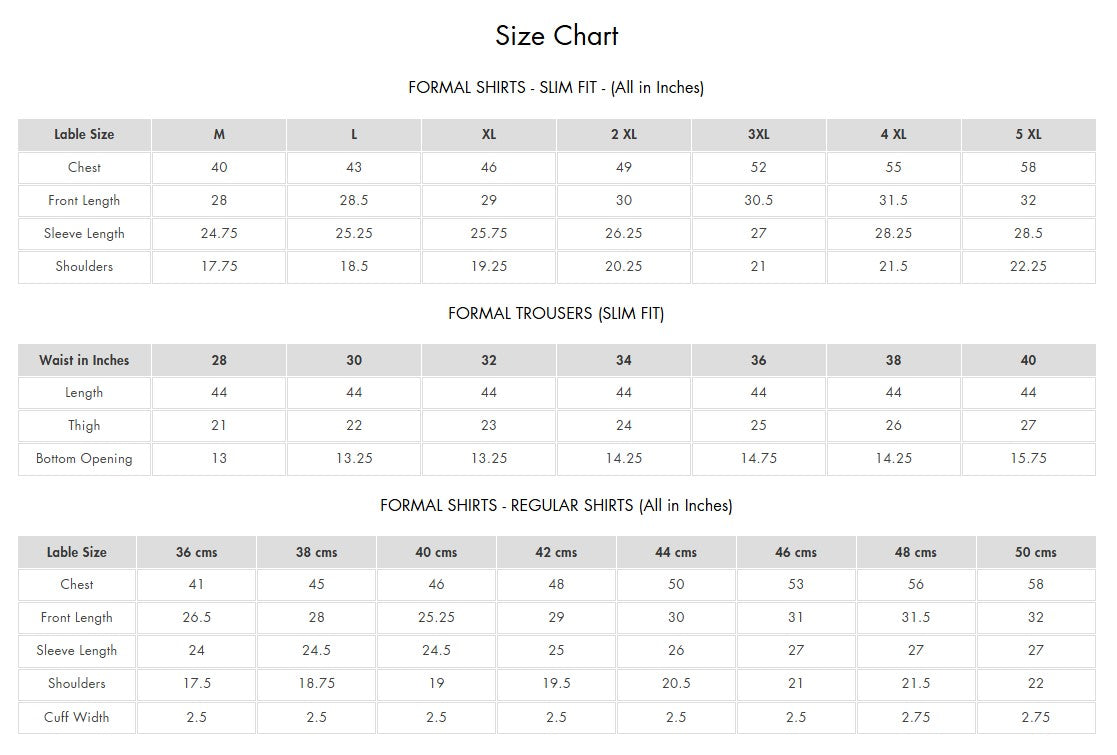Click the 3XL column header in slim fit table
Image resolution: width=1117 pixels, height=755 pixels.
759,135
